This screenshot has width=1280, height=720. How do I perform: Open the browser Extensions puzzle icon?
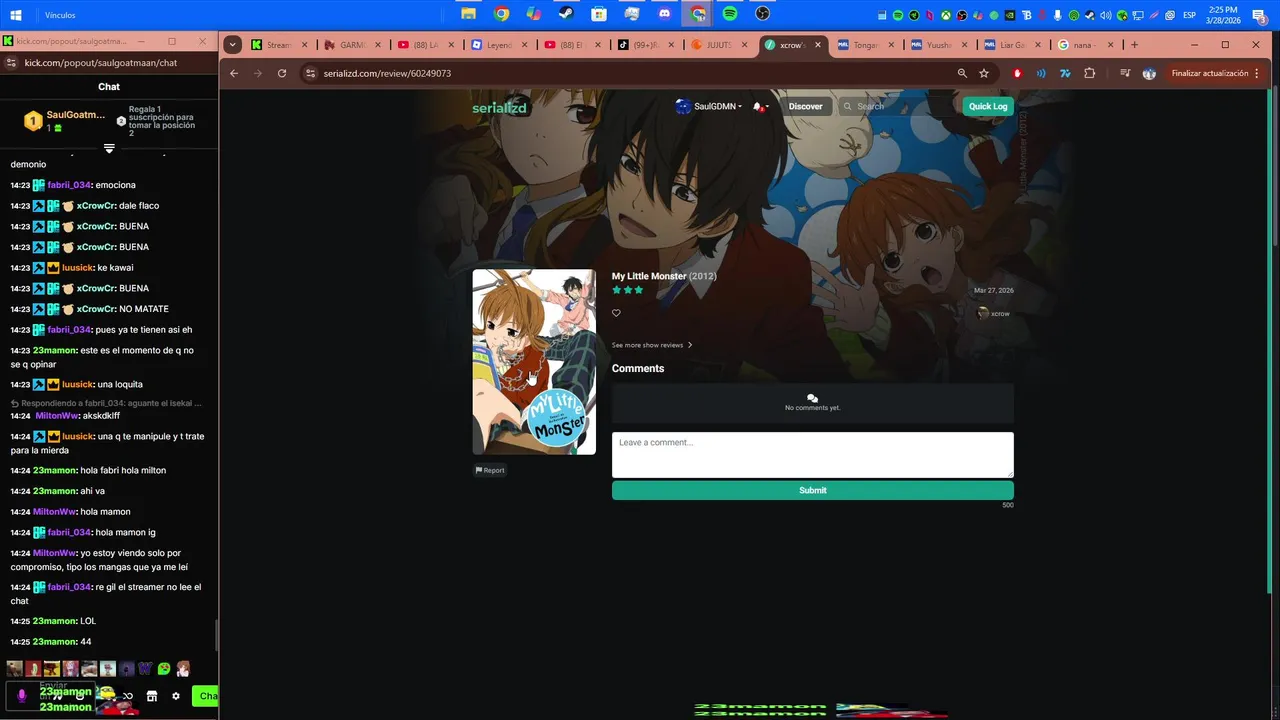pos(1089,73)
